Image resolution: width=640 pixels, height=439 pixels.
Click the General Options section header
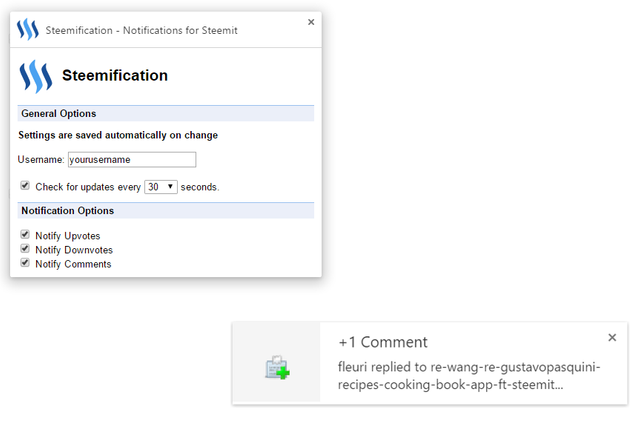pos(166,113)
